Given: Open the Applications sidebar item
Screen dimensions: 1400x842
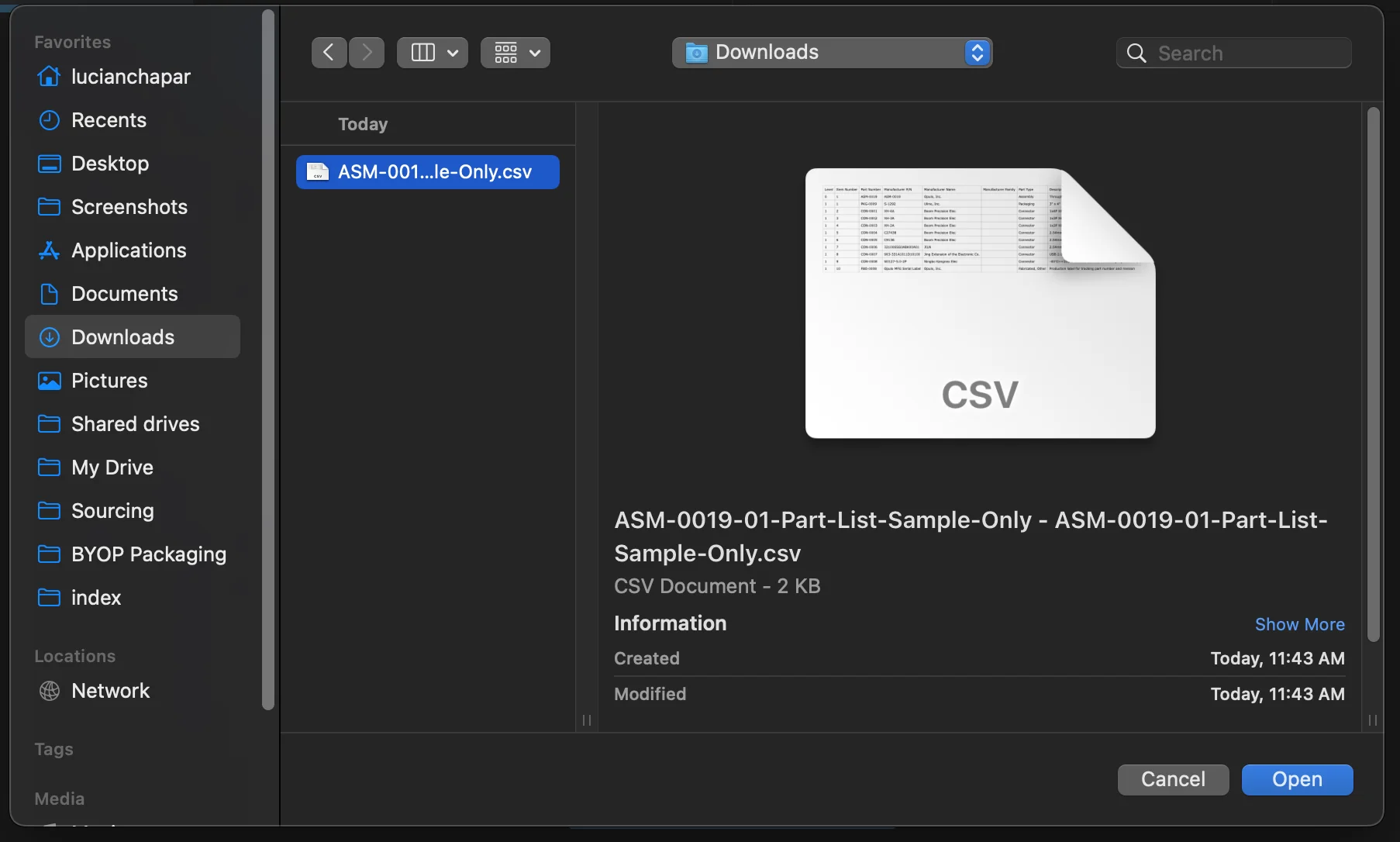Looking at the screenshot, I should click(129, 250).
